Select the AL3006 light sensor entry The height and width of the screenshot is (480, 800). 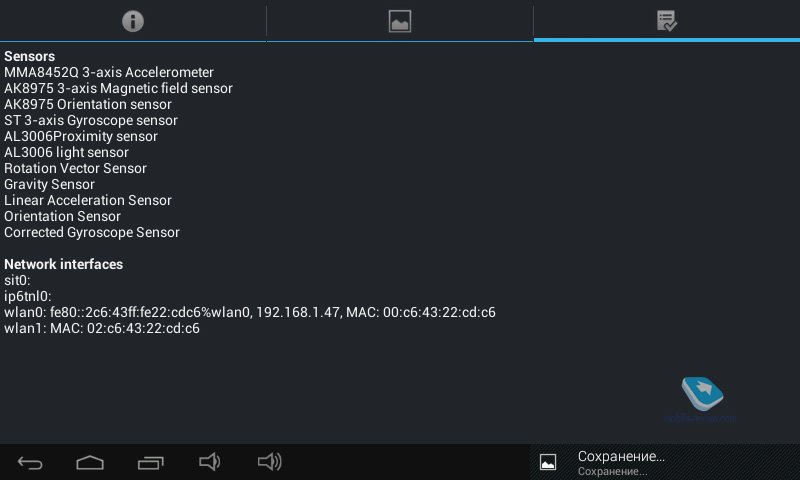point(66,152)
